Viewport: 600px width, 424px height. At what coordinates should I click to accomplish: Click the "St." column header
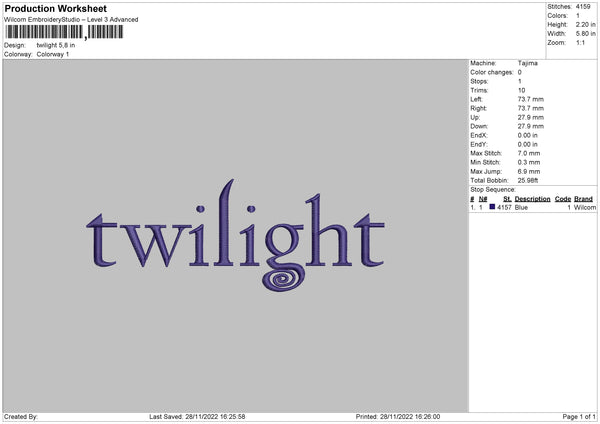click(x=507, y=199)
